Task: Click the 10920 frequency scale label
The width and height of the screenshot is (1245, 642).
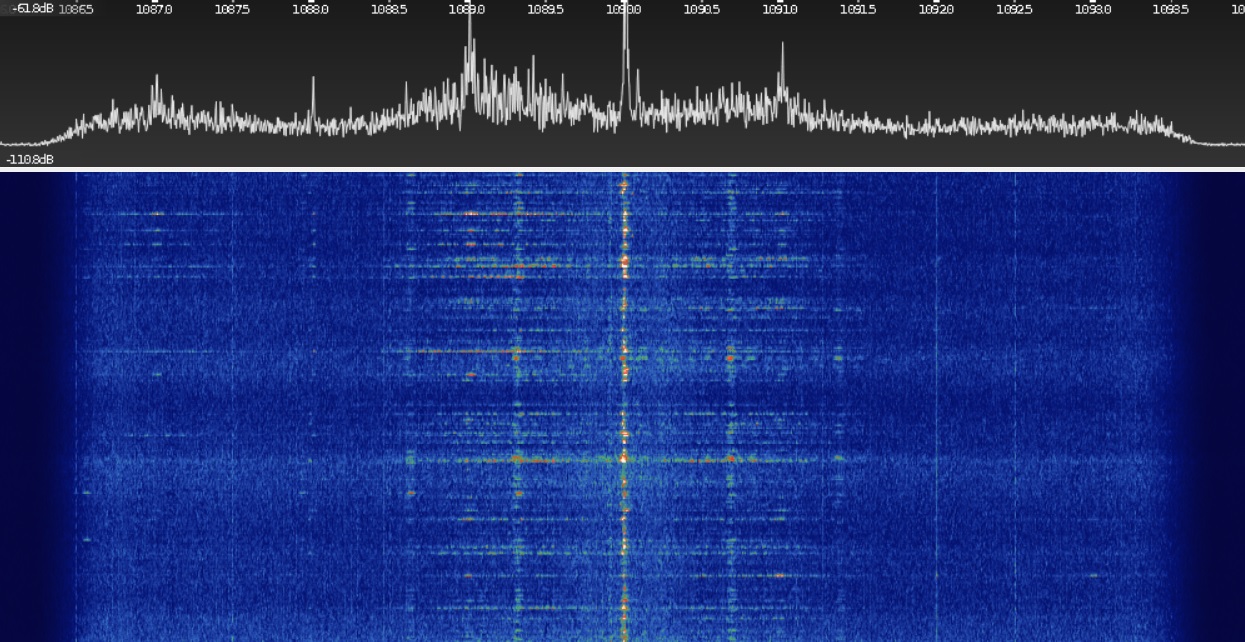Action: click(x=936, y=9)
